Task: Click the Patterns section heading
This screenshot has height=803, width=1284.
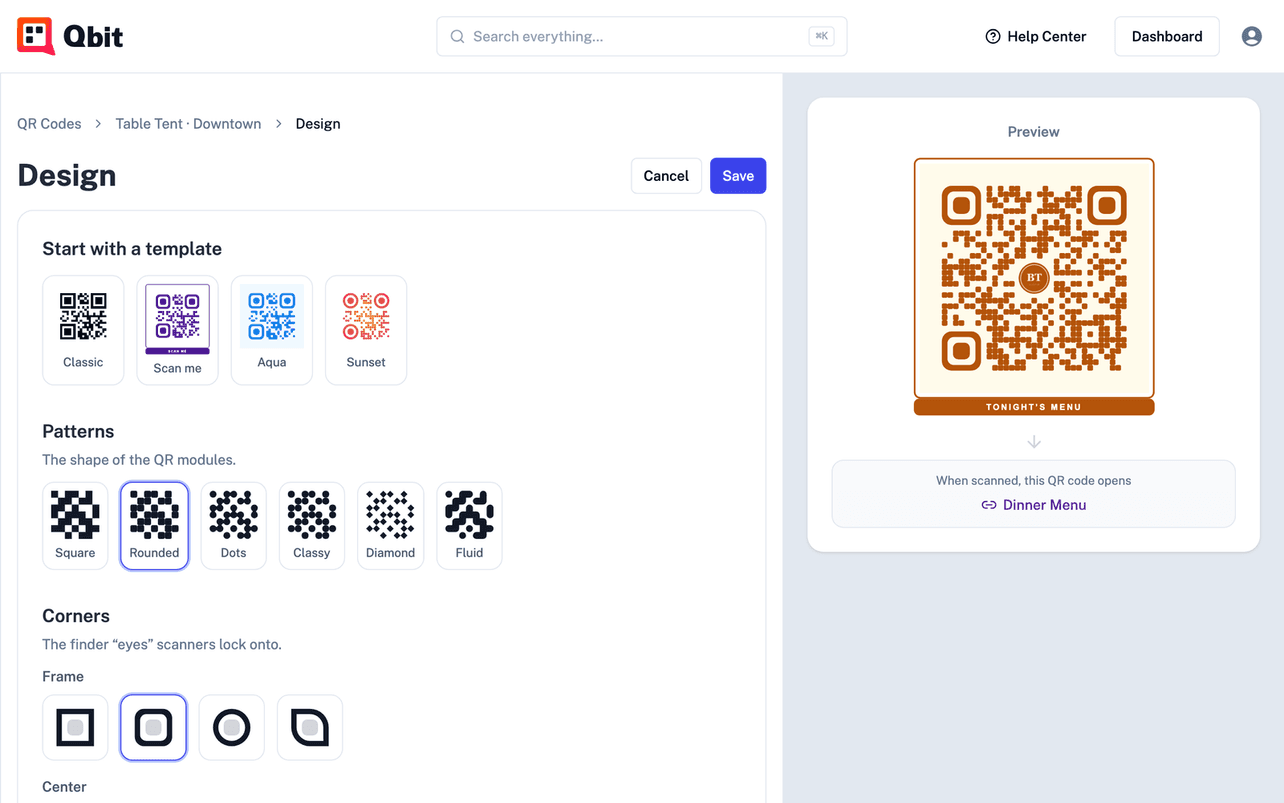Action: [78, 432]
